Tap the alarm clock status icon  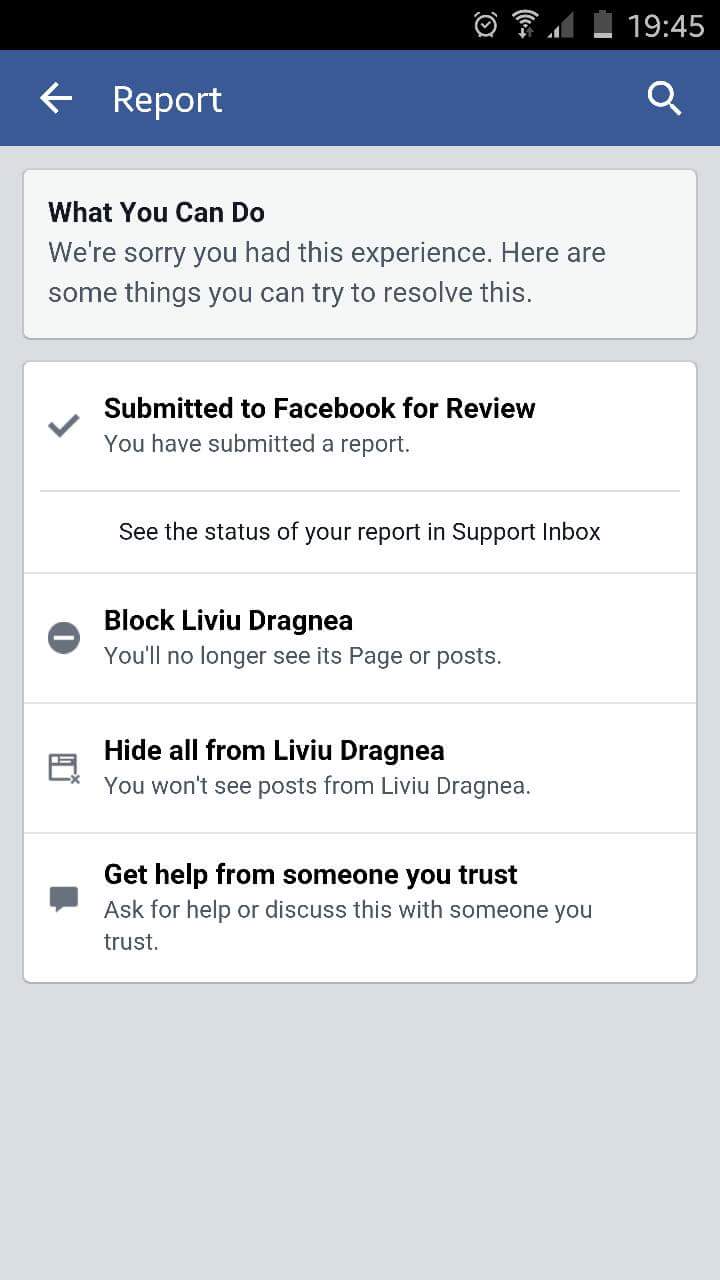click(x=486, y=25)
